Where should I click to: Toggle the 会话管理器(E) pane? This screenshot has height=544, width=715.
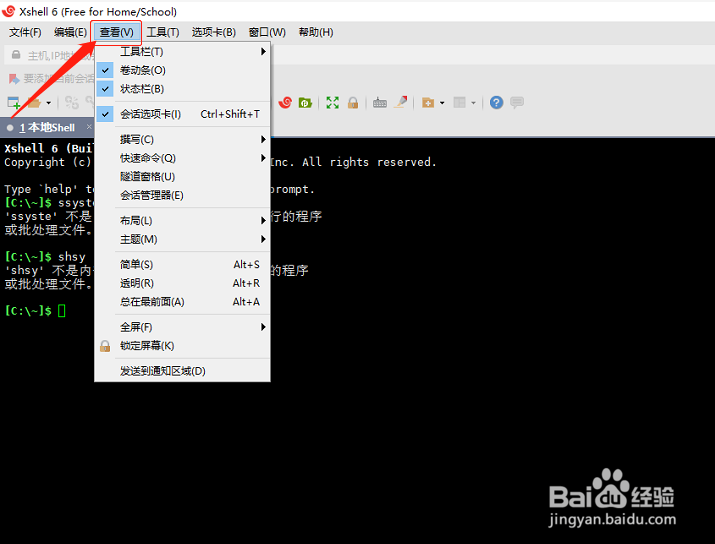click(182, 195)
